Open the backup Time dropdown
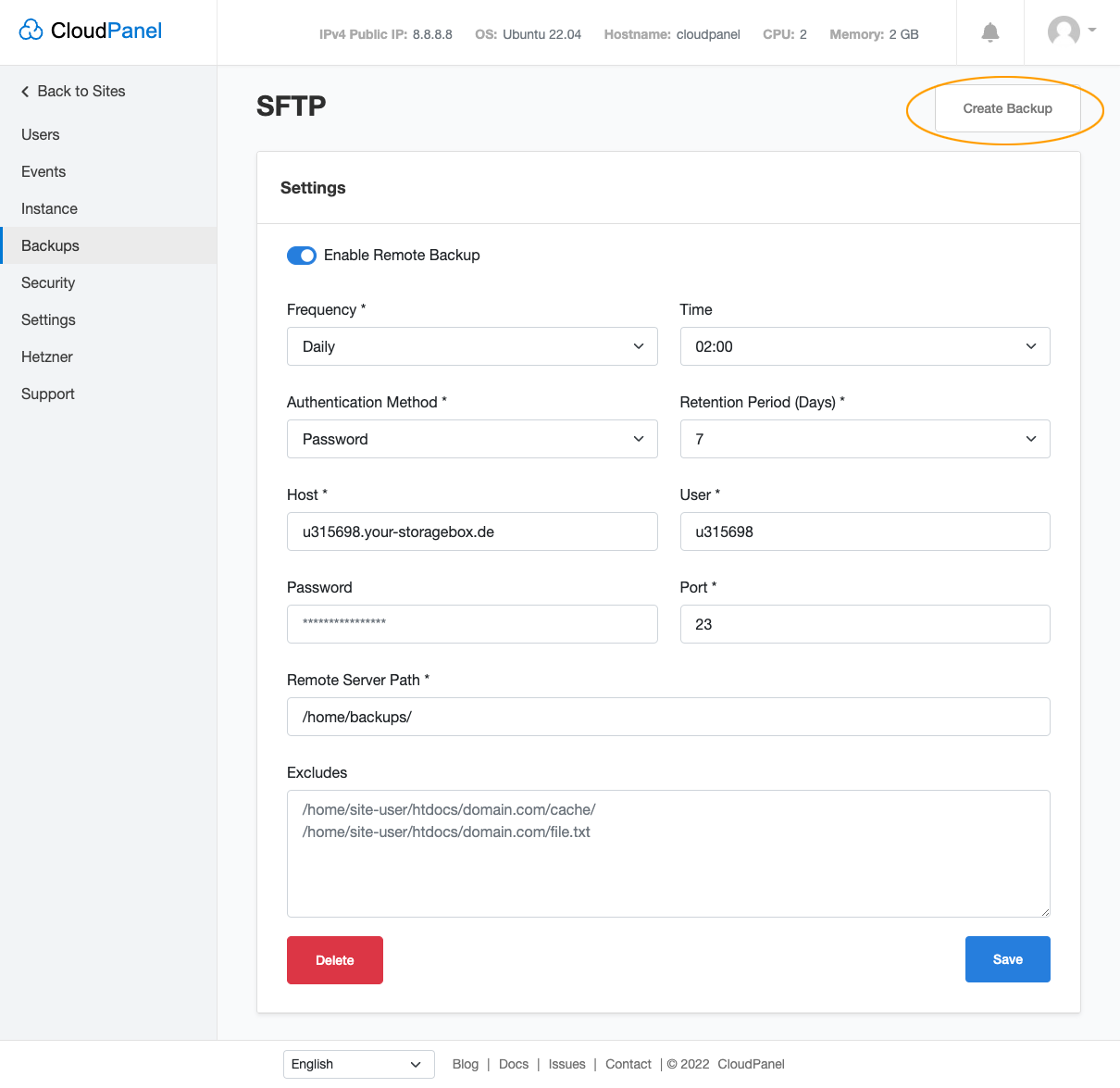This screenshot has height=1088, width=1120. pyautogui.click(x=865, y=345)
